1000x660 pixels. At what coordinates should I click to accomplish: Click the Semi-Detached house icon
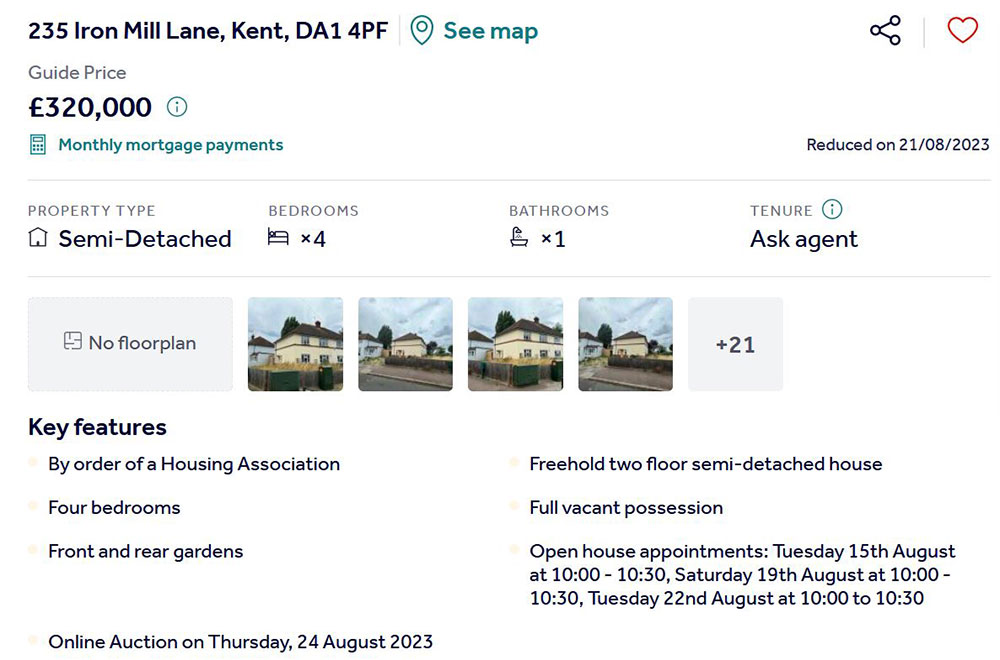[x=38, y=239]
